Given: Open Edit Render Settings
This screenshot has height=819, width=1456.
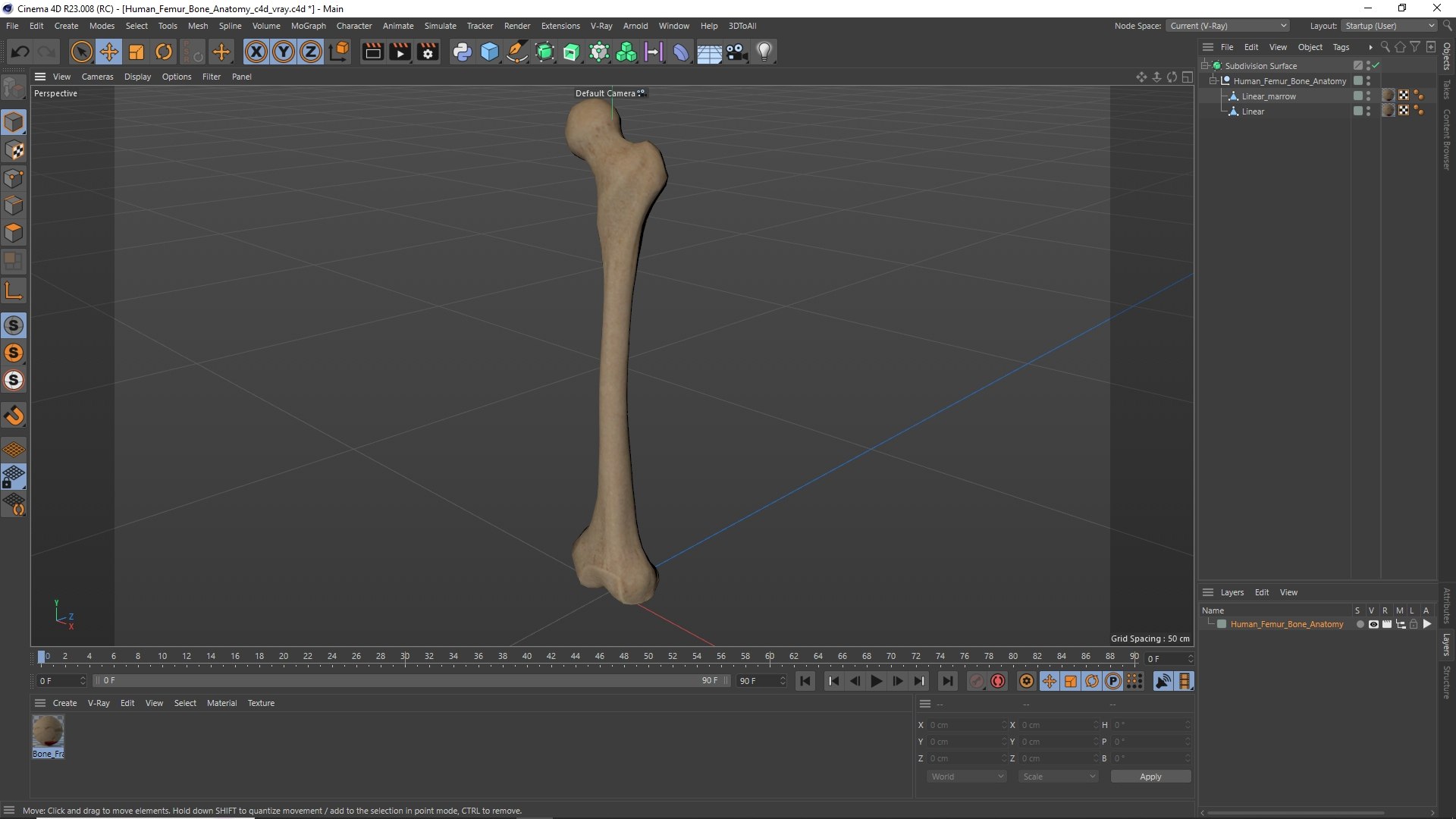Looking at the screenshot, I should click(428, 52).
